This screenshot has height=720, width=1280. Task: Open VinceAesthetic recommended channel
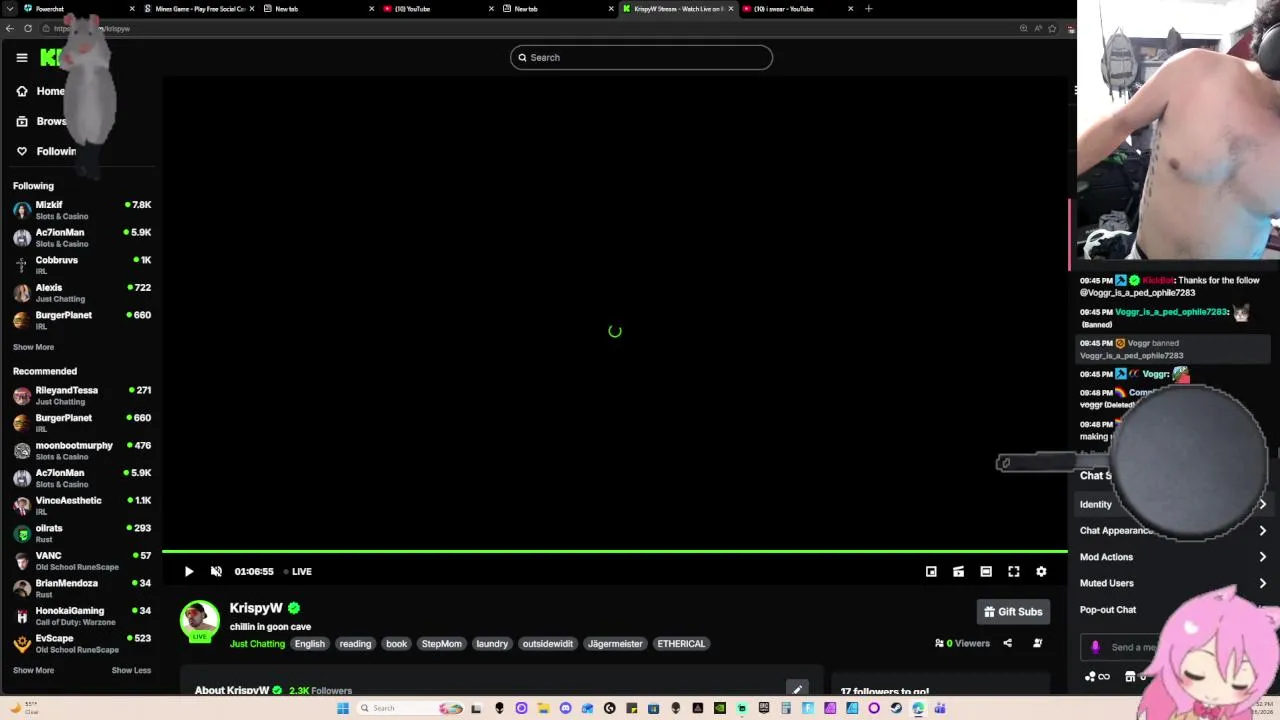pos(82,506)
